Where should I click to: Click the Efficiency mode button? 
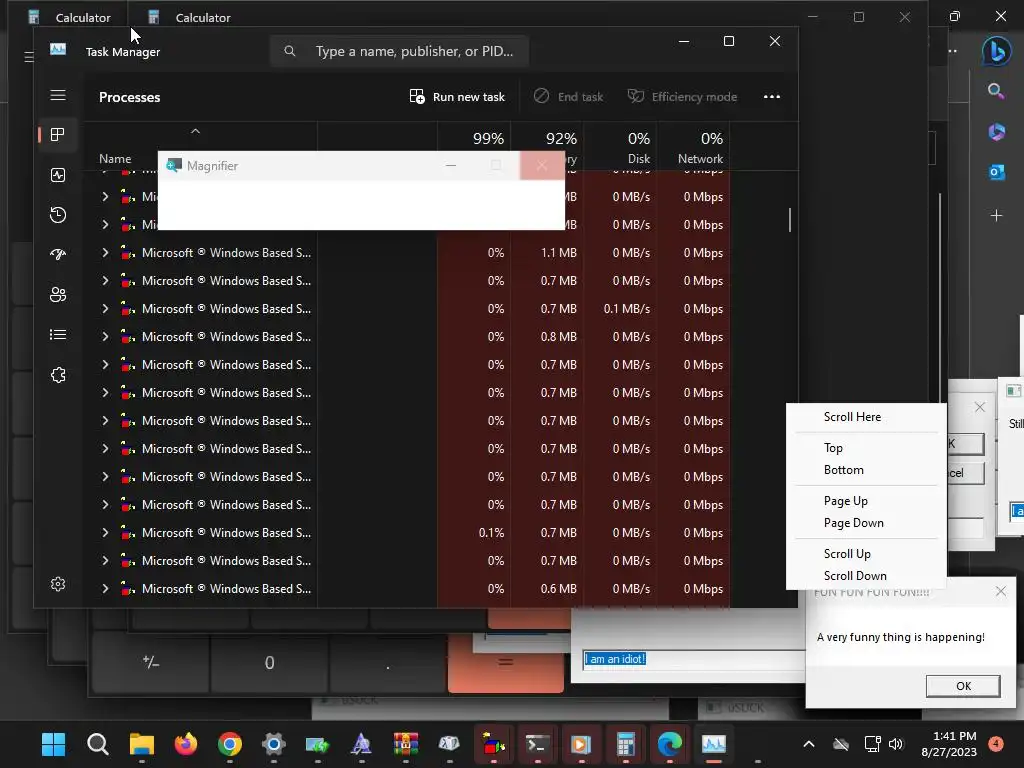(682, 97)
